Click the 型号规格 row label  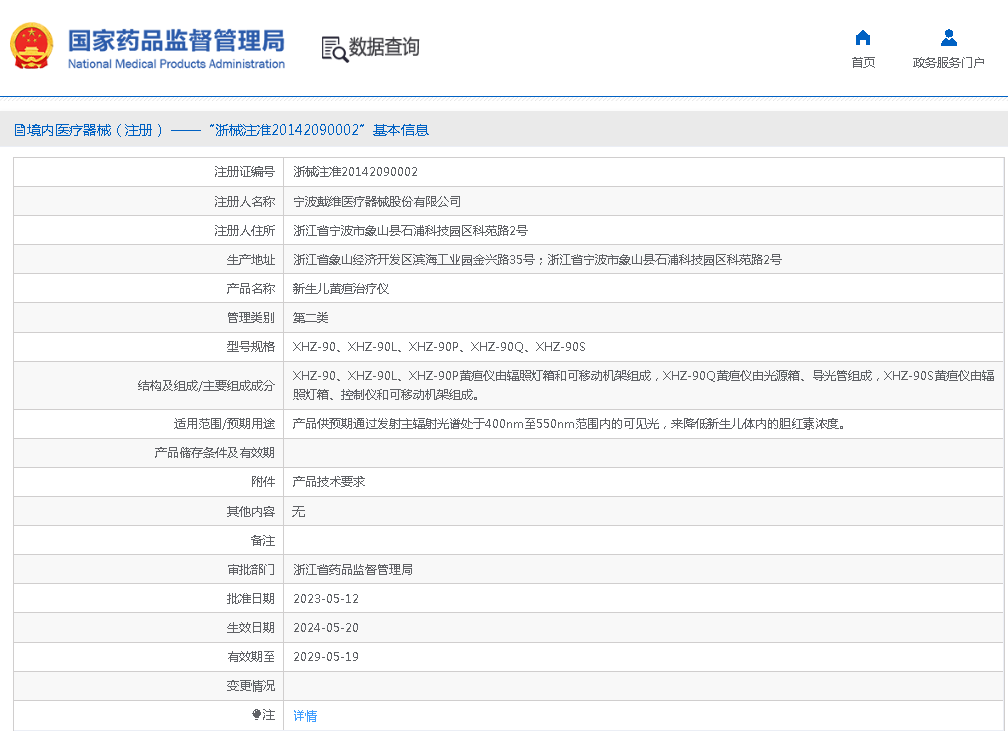click(x=251, y=347)
